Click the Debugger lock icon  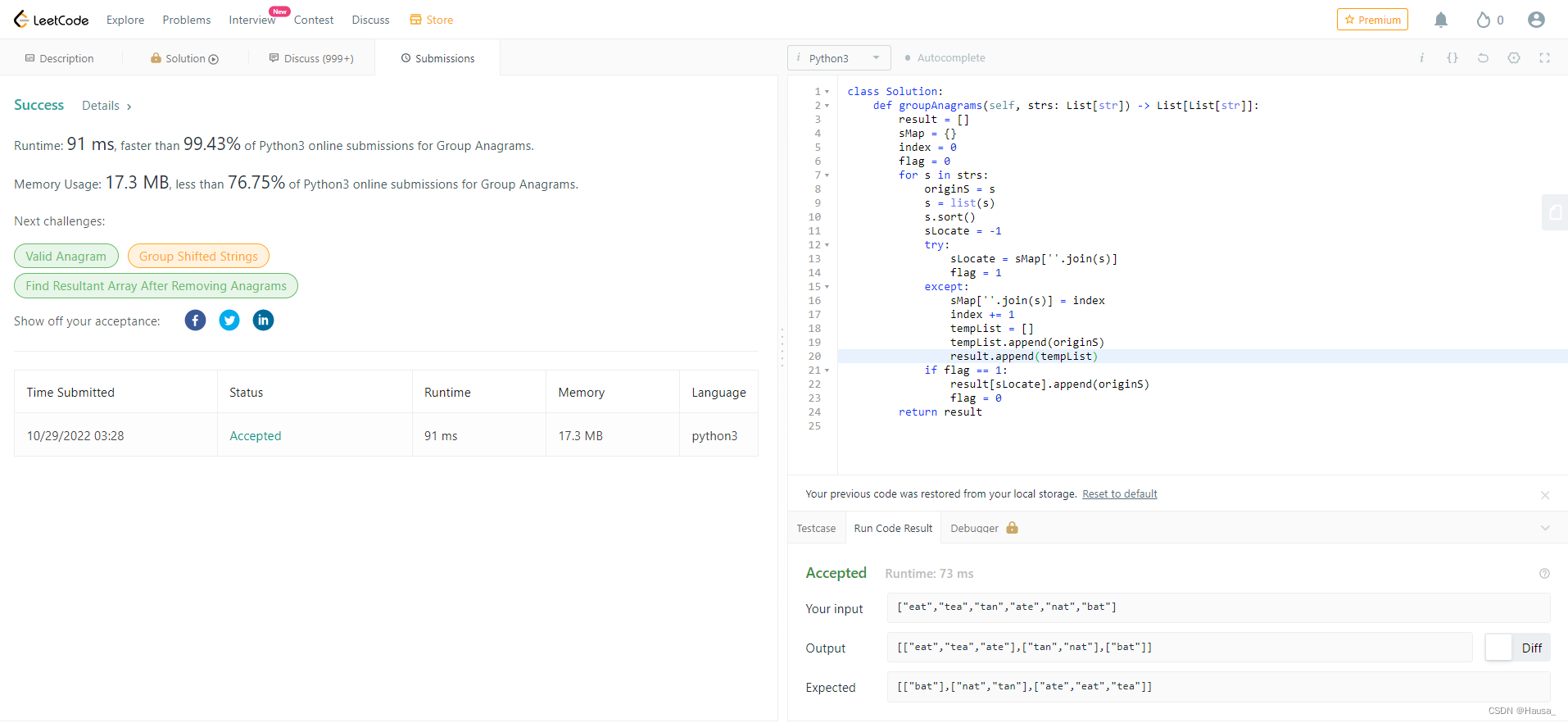[x=1012, y=528]
